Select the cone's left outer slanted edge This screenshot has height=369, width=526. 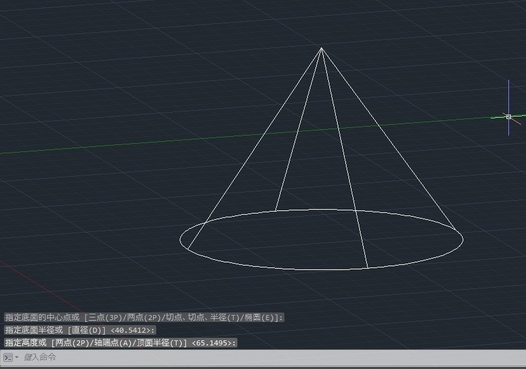coord(255,148)
